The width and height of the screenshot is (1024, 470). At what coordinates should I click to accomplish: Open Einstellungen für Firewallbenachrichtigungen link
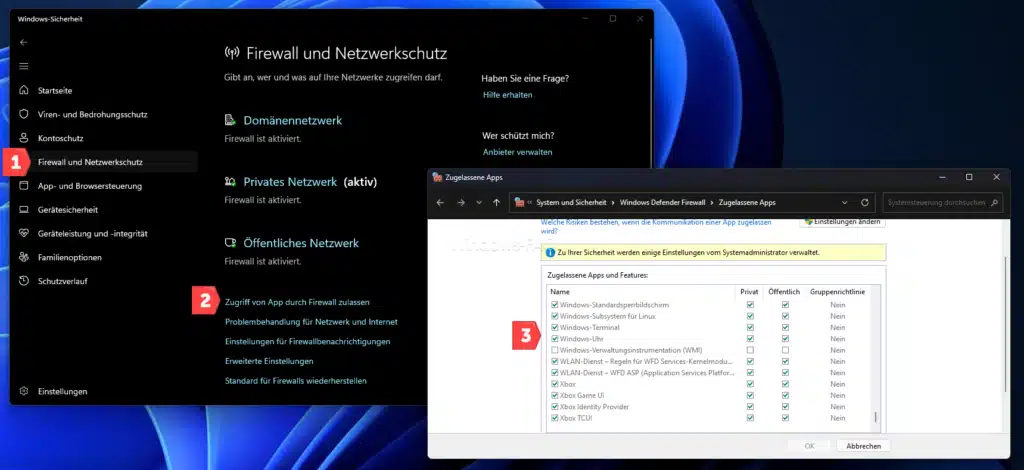308,341
